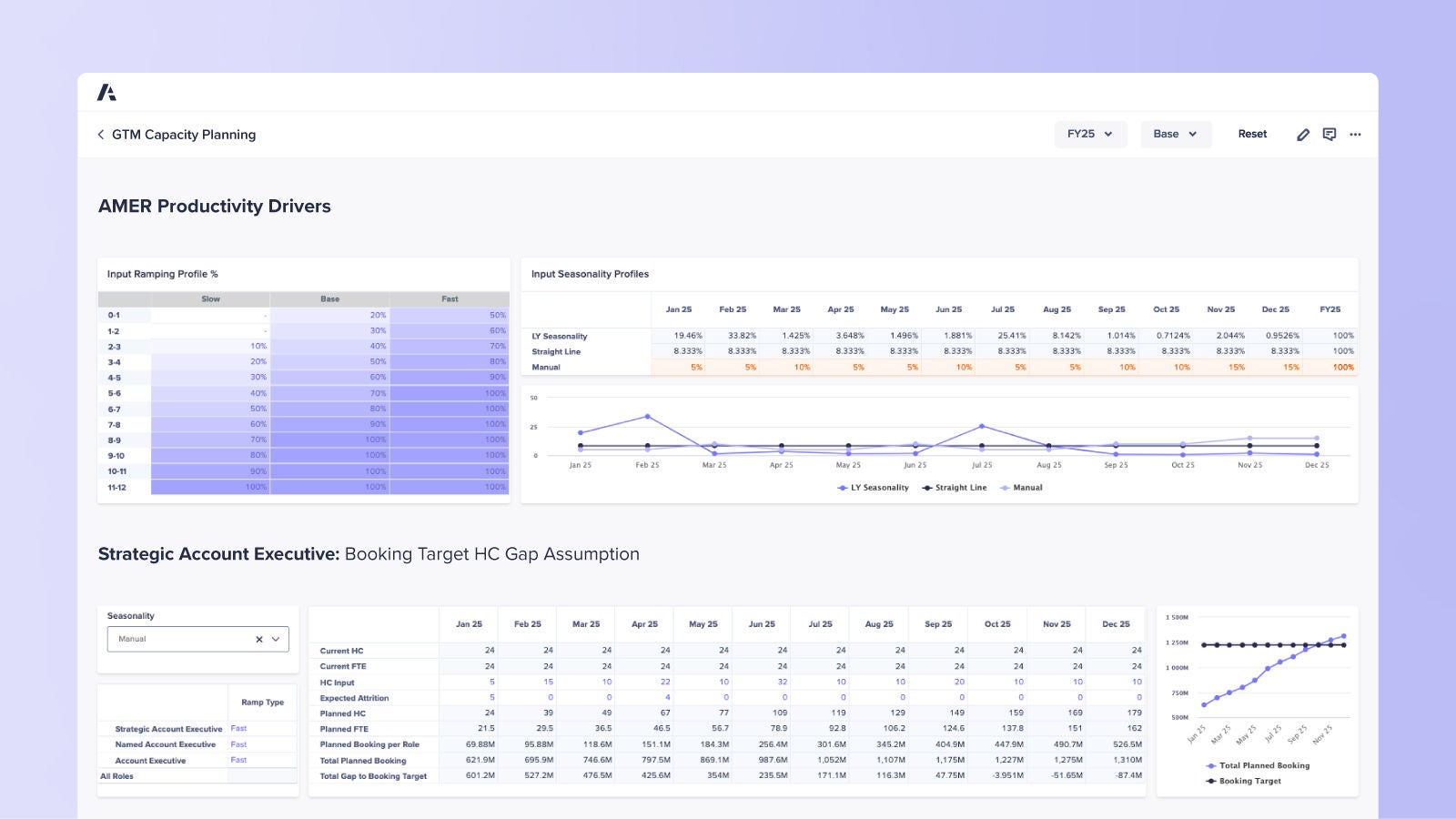Toggle the Manual series in the seasonality legend
This screenshot has height=819, width=1456.
tap(1022, 488)
